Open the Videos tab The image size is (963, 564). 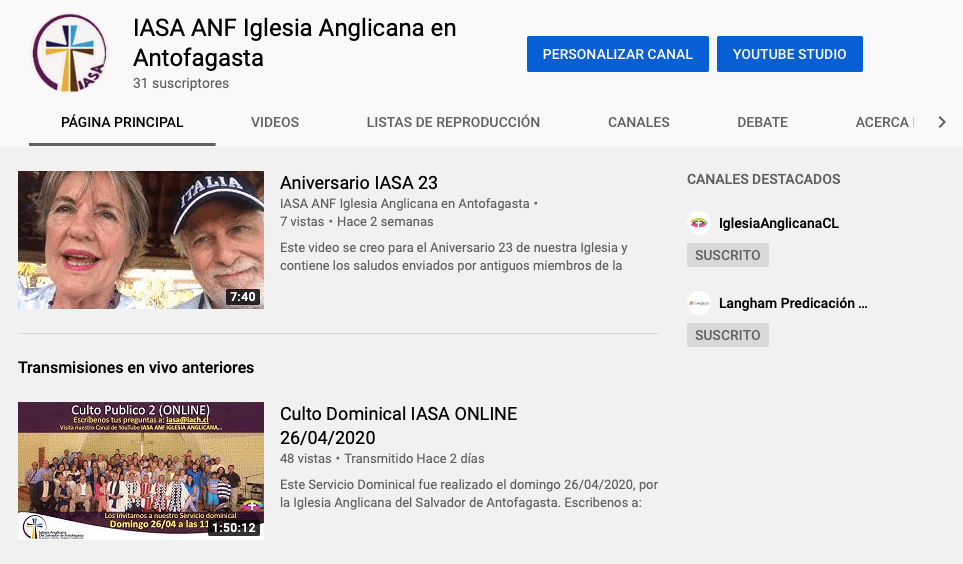(275, 122)
